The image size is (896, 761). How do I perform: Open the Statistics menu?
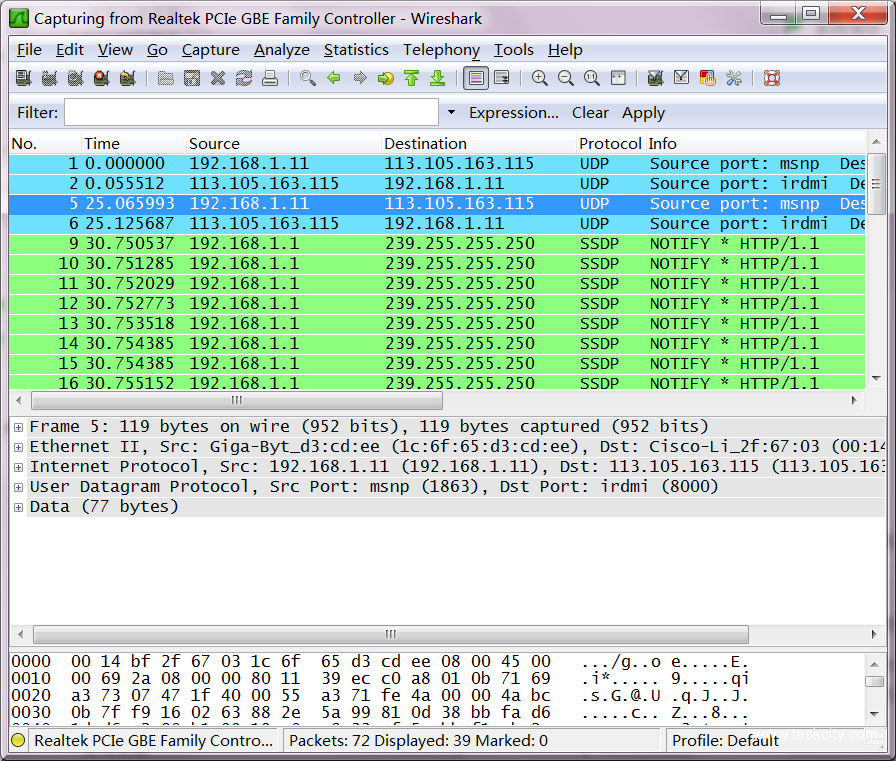point(356,50)
